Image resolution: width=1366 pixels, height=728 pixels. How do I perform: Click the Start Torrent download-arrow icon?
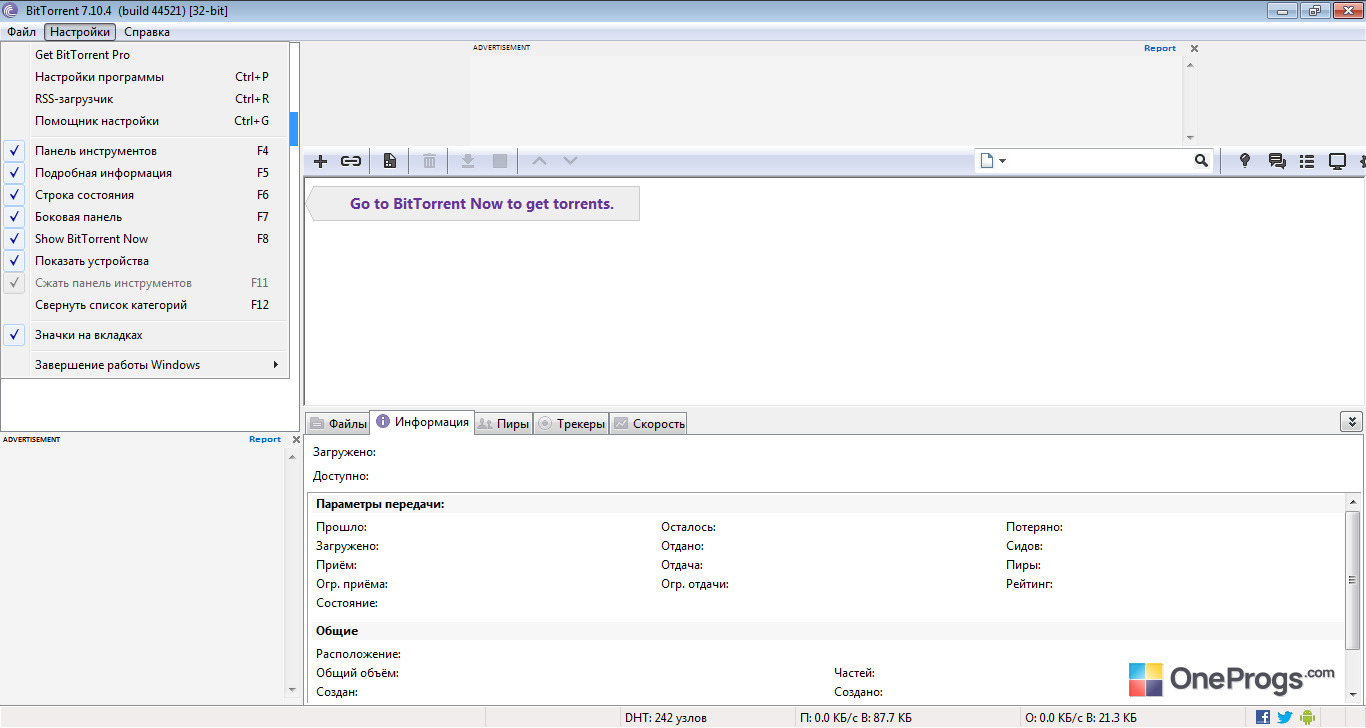click(x=467, y=161)
